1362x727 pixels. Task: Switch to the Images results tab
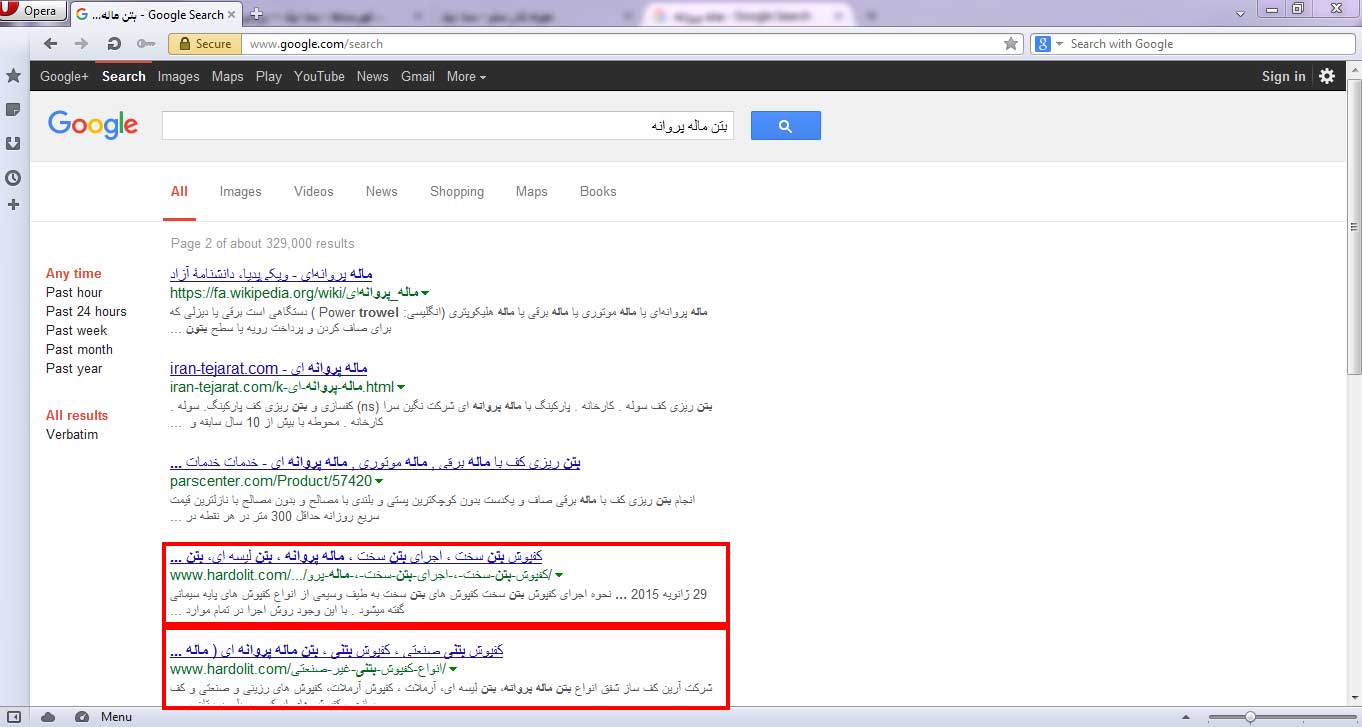tap(240, 191)
